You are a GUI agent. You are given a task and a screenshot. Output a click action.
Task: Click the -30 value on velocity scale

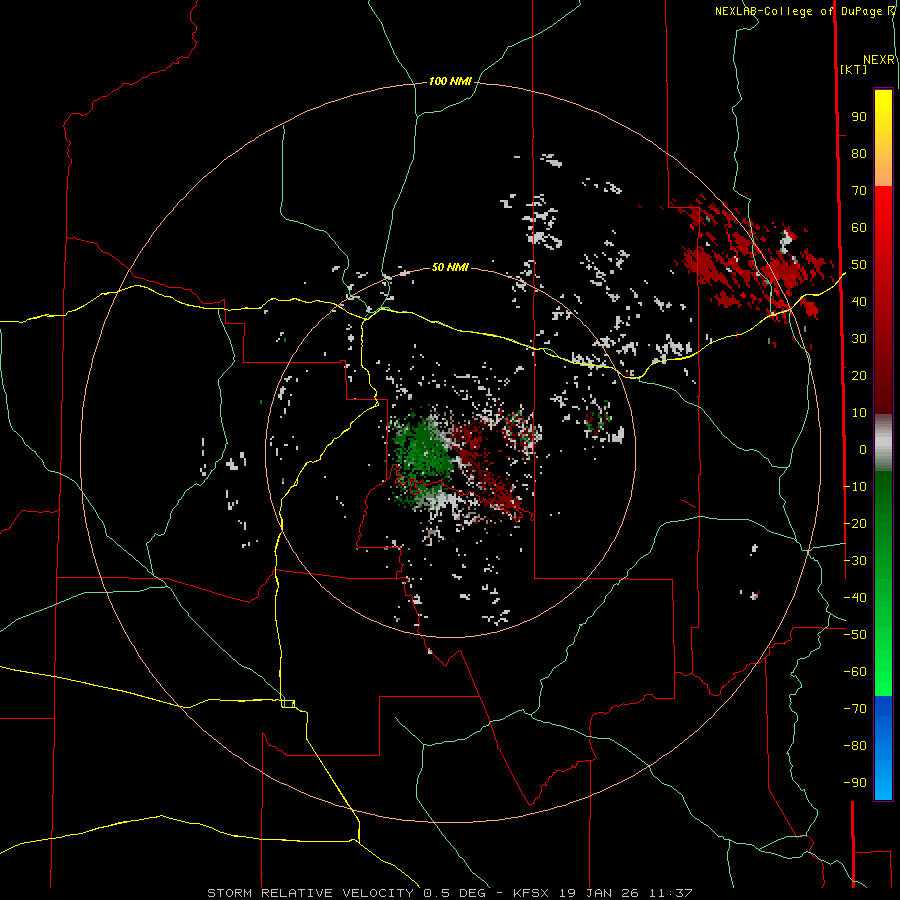855,561
